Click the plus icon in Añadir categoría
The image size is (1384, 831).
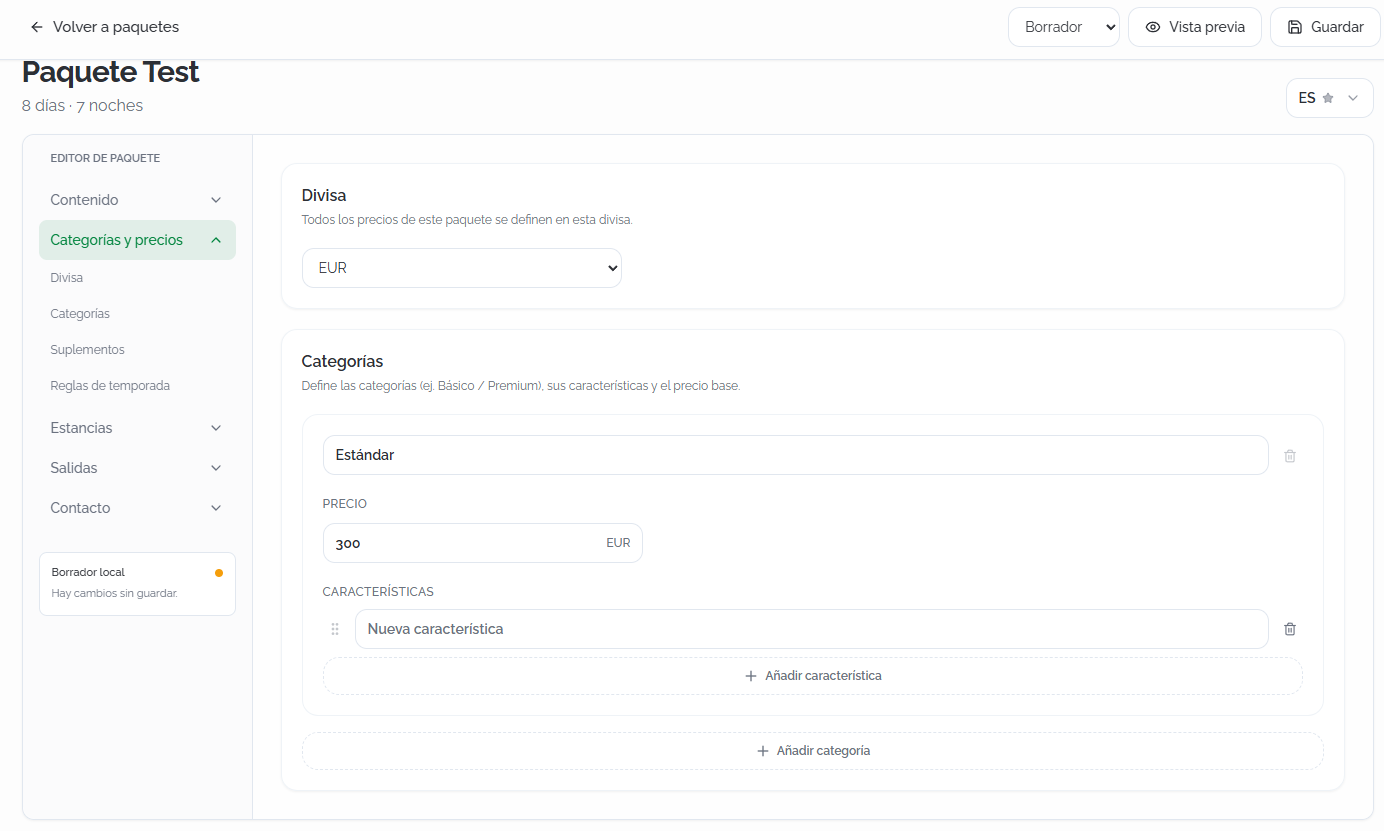tap(763, 751)
